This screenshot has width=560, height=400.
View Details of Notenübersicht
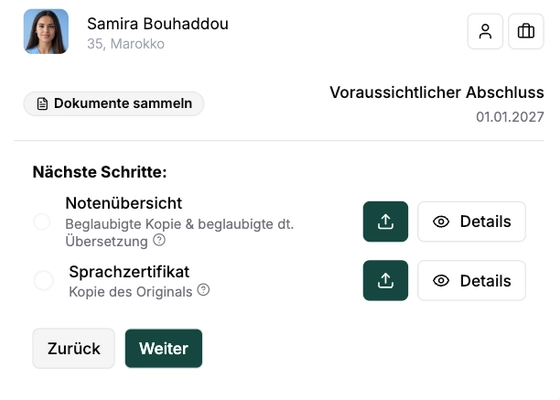(x=471, y=221)
